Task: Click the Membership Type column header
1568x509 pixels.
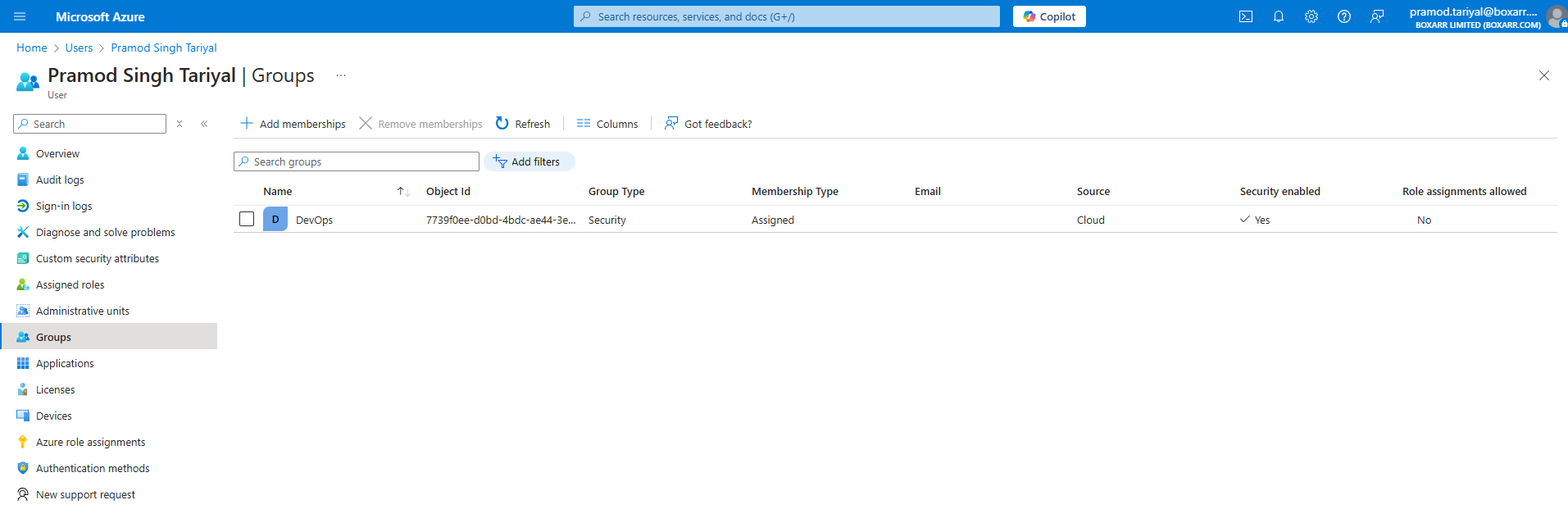Action: pos(795,191)
